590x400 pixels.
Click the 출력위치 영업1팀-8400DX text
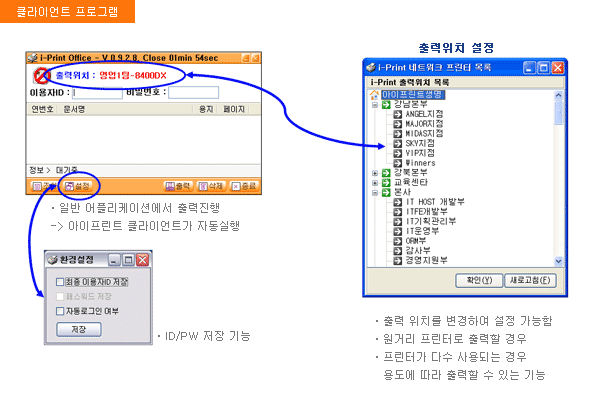111,76
